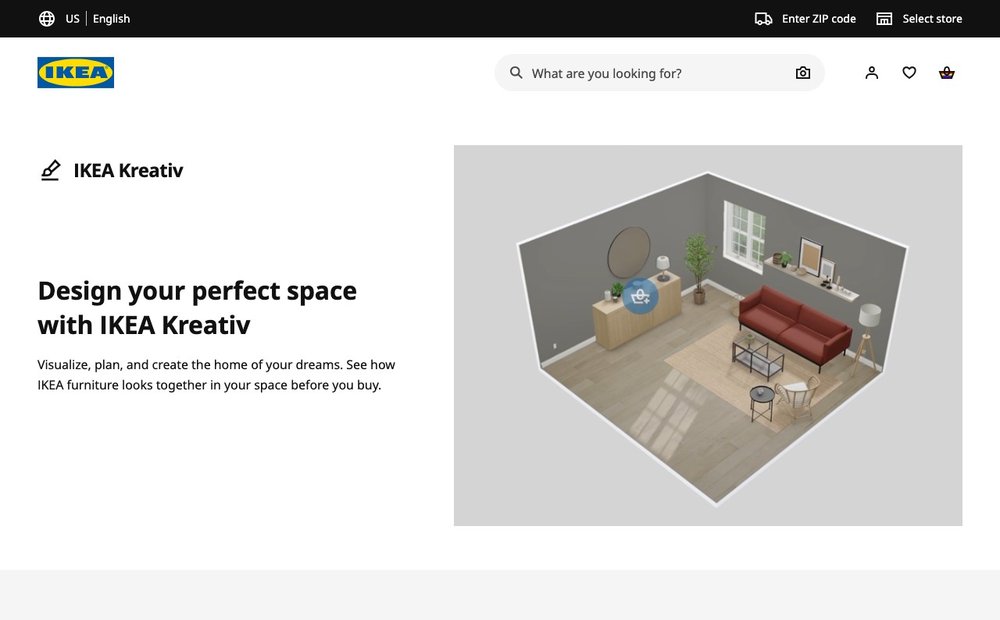Open the shopping basket icon

[946, 73]
